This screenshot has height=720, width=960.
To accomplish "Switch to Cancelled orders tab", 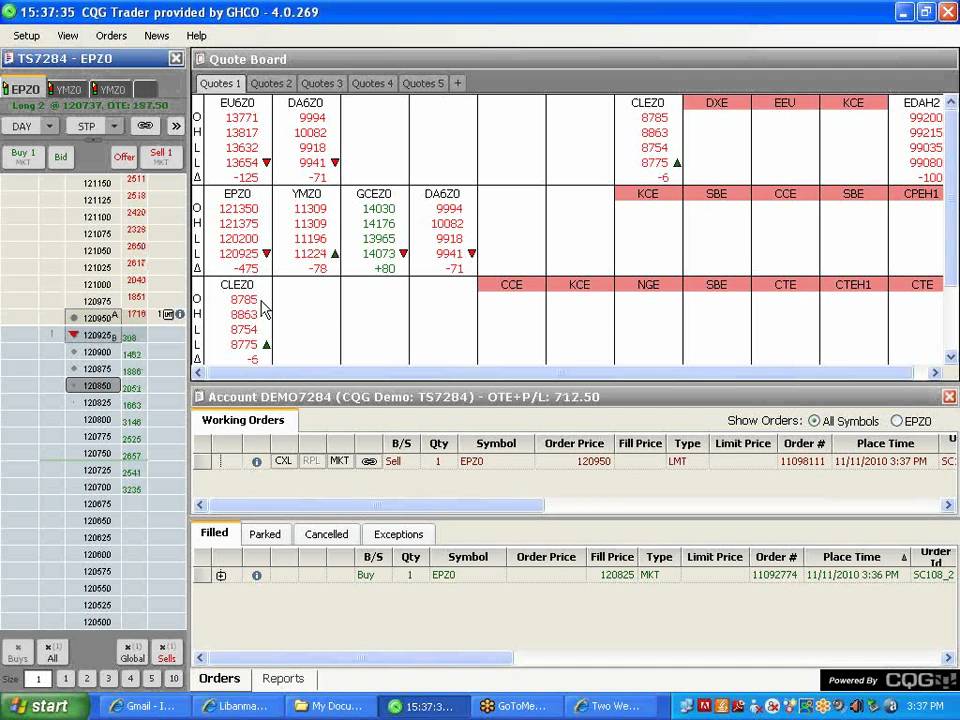I will click(326, 534).
